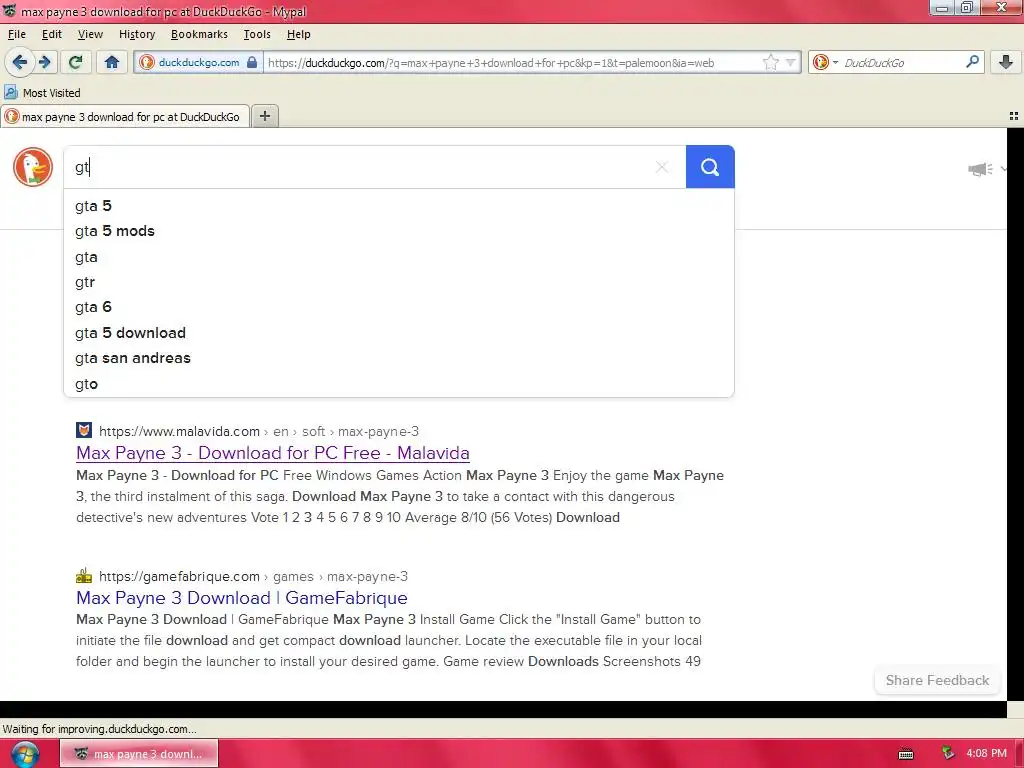Choose the plain 'gta' suggestion
This screenshot has height=768, width=1024.
coord(398,257)
